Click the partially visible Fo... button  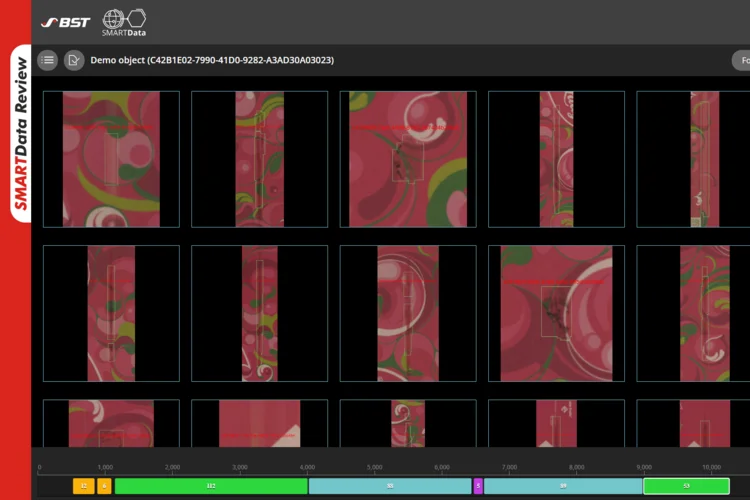[x=741, y=60]
